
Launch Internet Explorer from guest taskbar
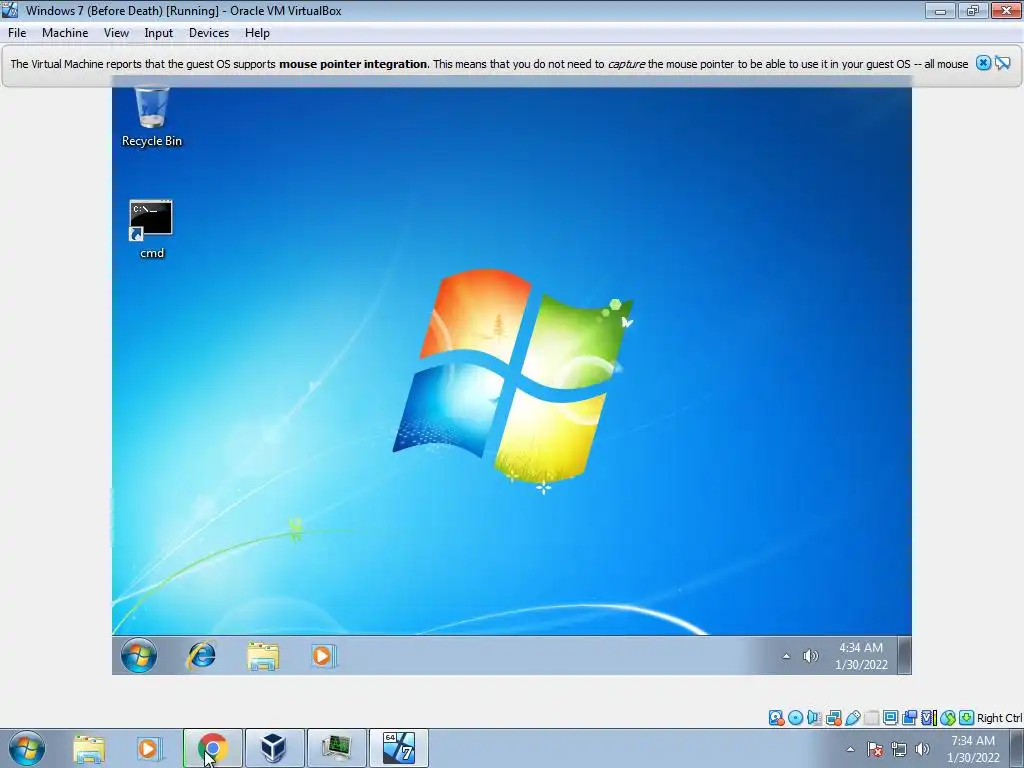pyautogui.click(x=202, y=656)
